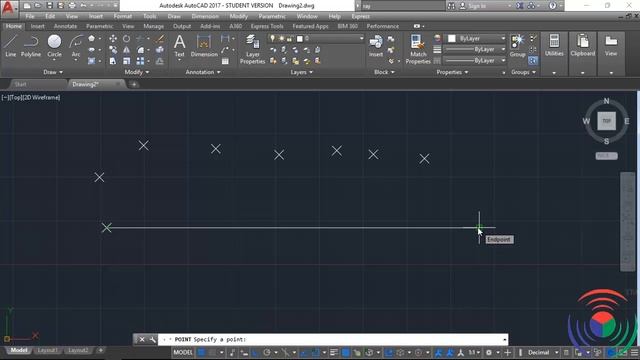Click the Move tool in Modify panel

coord(113,39)
